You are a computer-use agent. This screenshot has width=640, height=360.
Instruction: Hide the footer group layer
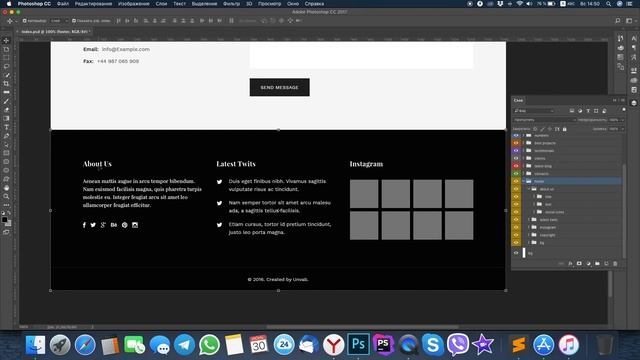pyautogui.click(x=516, y=181)
